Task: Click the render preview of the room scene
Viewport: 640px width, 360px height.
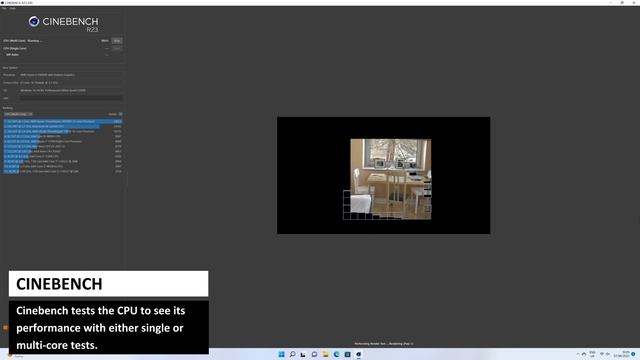Action: pos(384,175)
